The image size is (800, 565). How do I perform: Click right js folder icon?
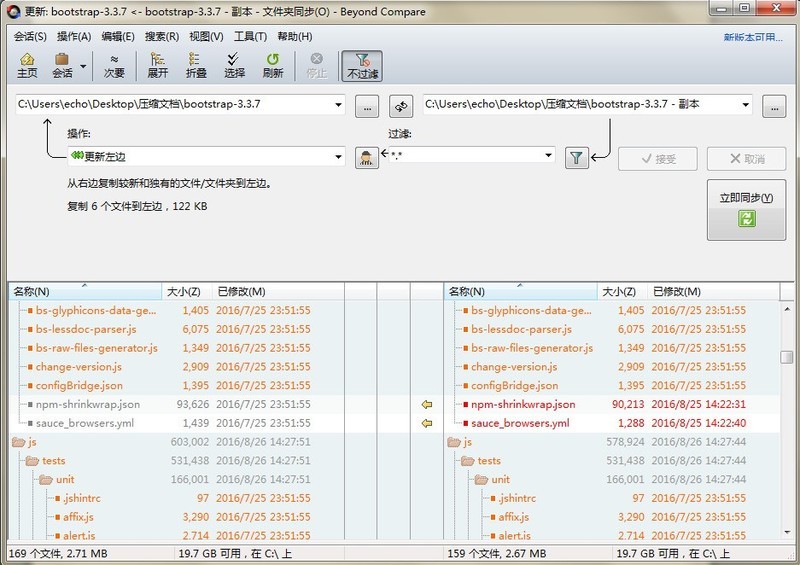[454, 442]
